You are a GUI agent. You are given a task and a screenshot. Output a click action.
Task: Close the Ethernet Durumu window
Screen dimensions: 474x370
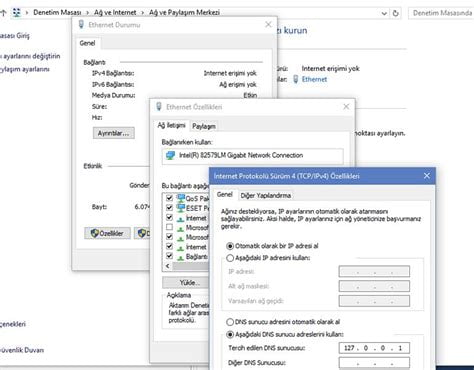[x=268, y=24]
